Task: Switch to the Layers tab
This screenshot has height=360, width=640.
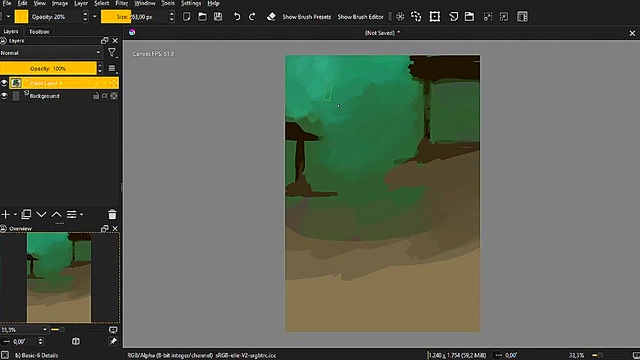Action: (x=11, y=31)
